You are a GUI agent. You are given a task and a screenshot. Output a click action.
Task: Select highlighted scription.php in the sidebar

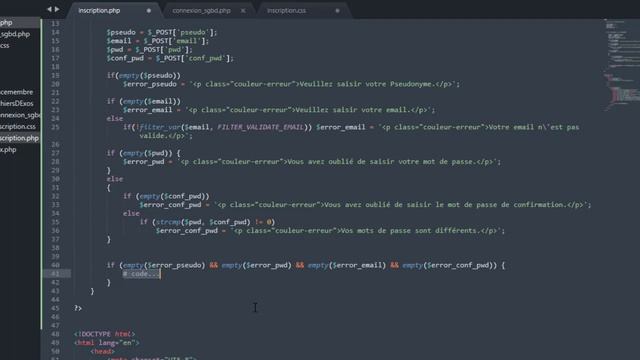20,138
